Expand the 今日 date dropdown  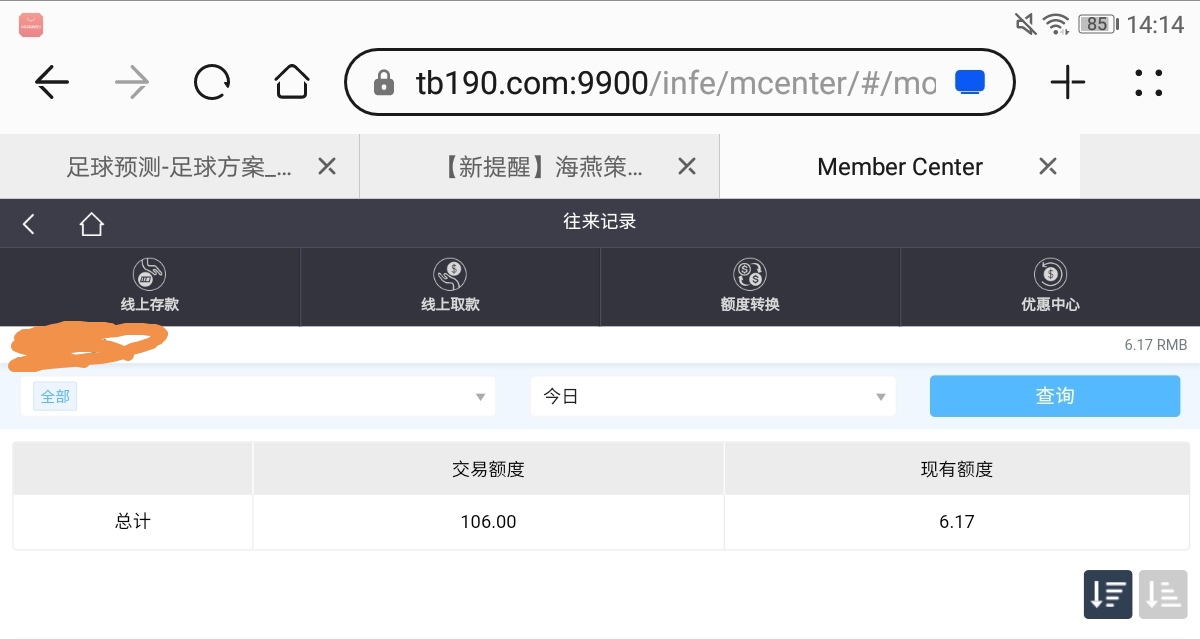point(713,396)
